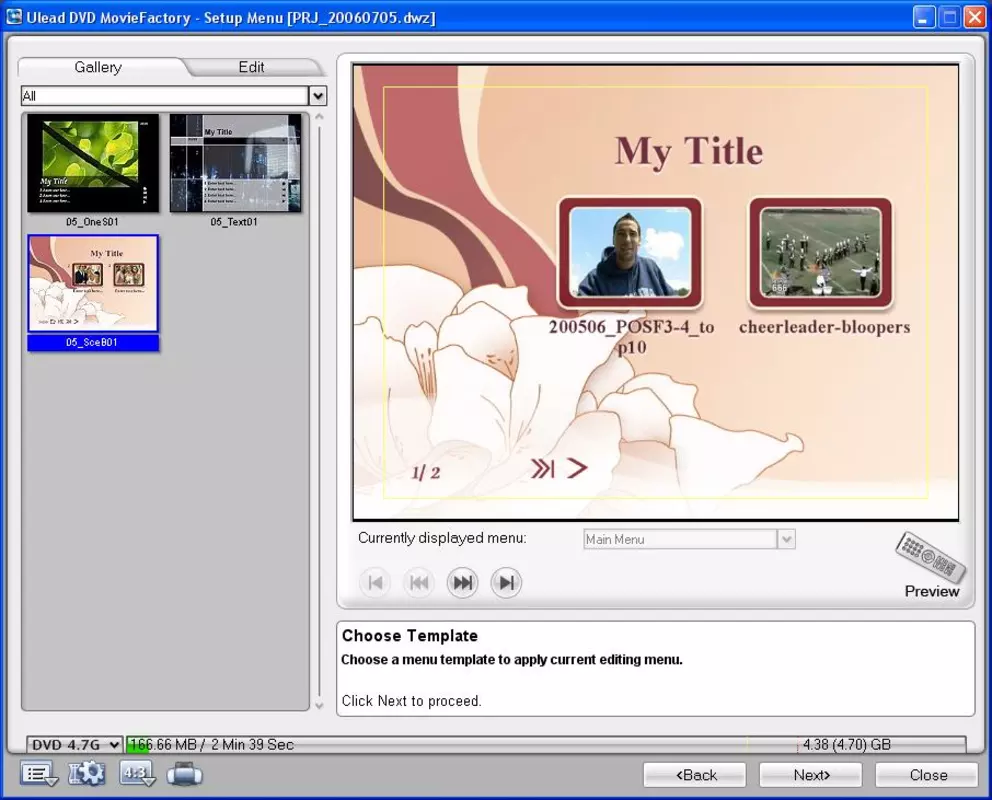
Task: Select the 05_OneS01 template thumbnail
Action: [93, 163]
